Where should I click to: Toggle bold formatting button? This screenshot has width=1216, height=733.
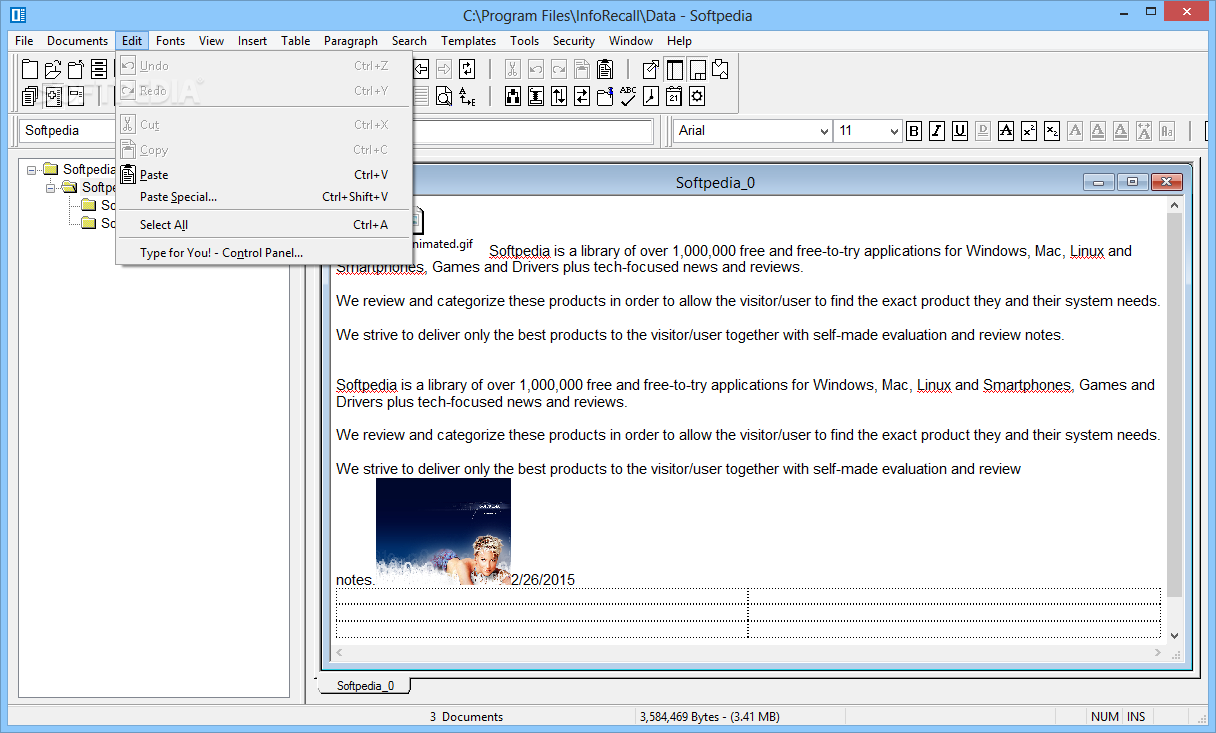(x=913, y=130)
